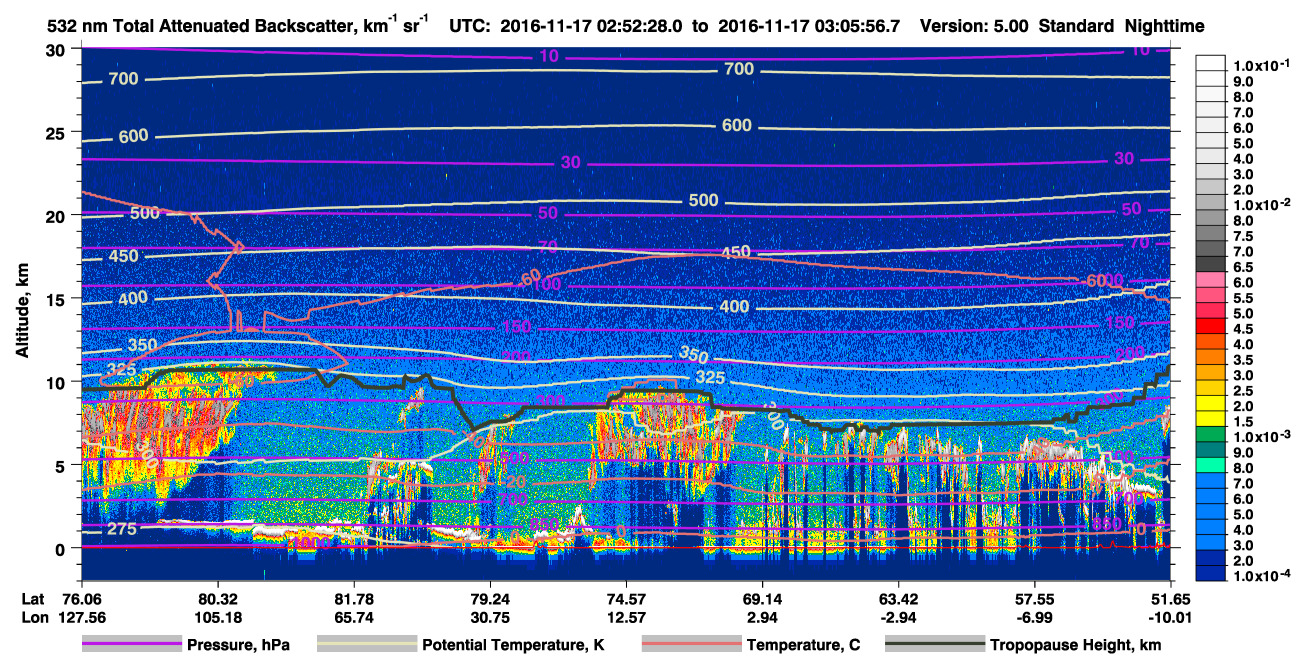
Task: Select latitude value 63.42
Action: (898, 600)
